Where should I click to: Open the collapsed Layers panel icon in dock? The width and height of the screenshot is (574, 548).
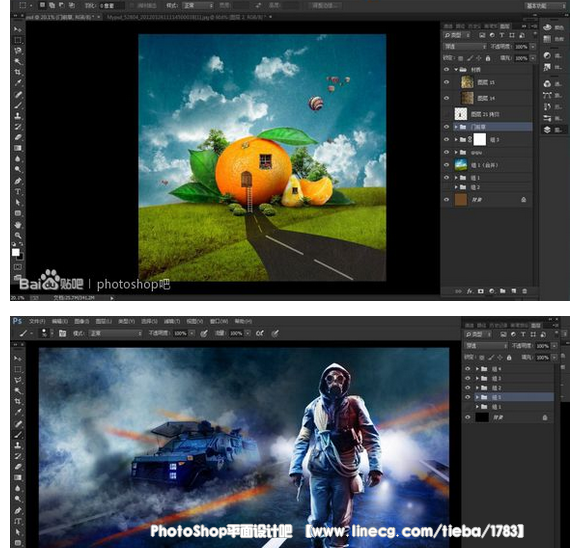click(547, 130)
